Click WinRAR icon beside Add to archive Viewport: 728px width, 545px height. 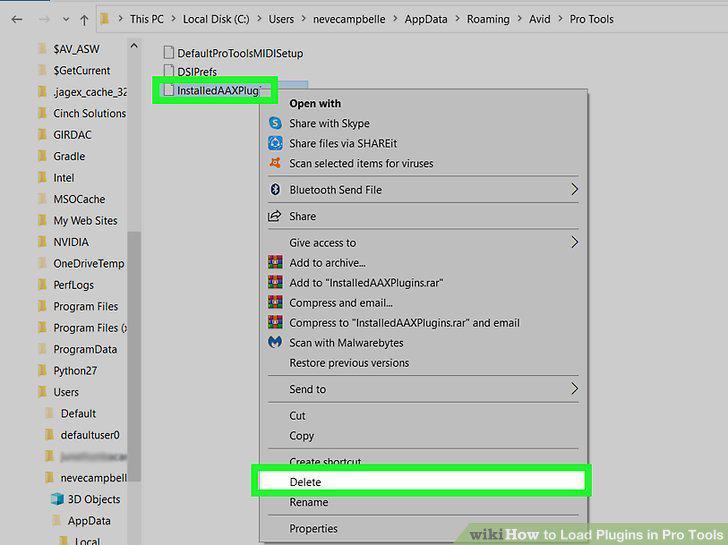point(275,262)
